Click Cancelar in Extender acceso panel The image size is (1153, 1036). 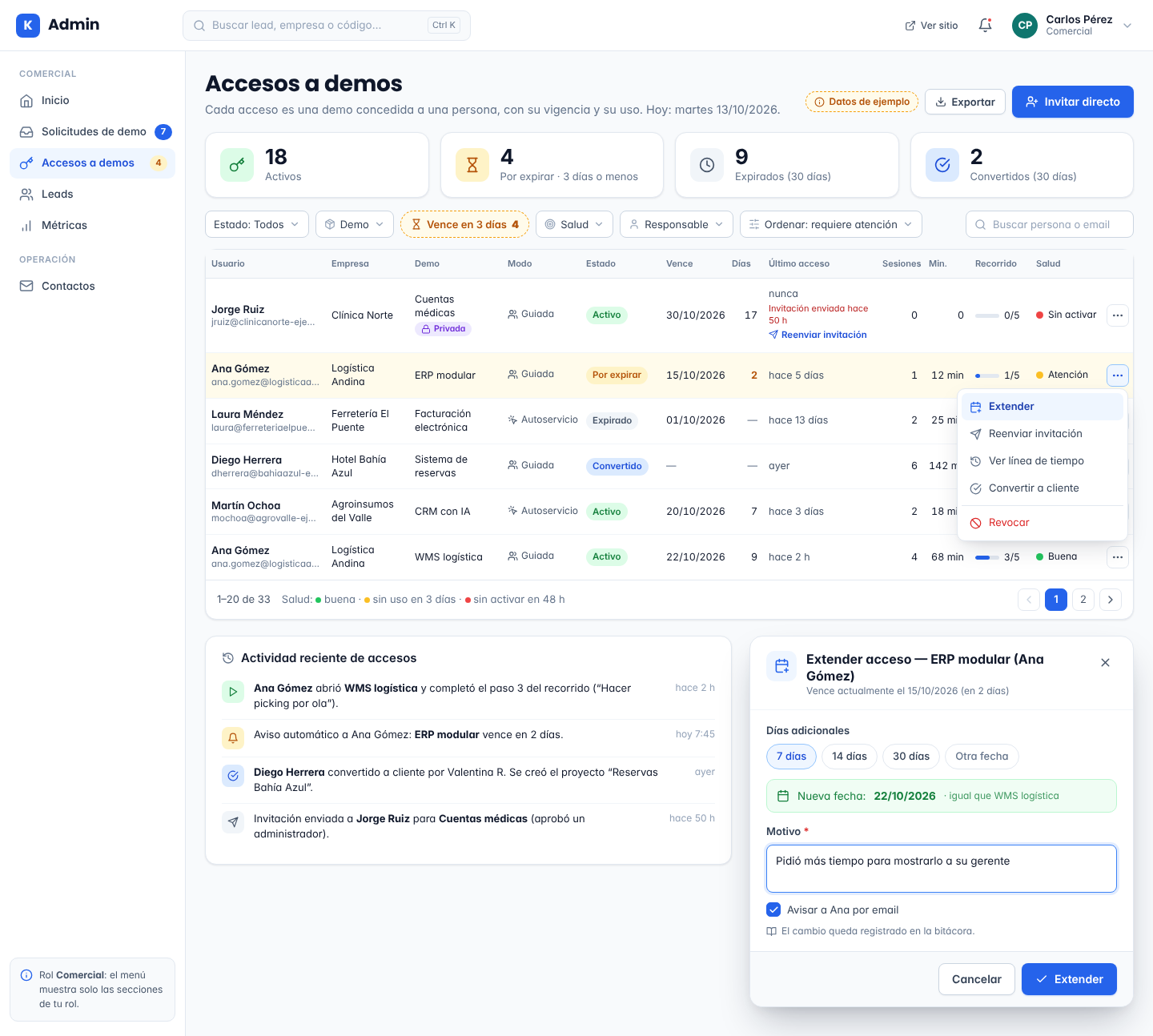tap(977, 979)
